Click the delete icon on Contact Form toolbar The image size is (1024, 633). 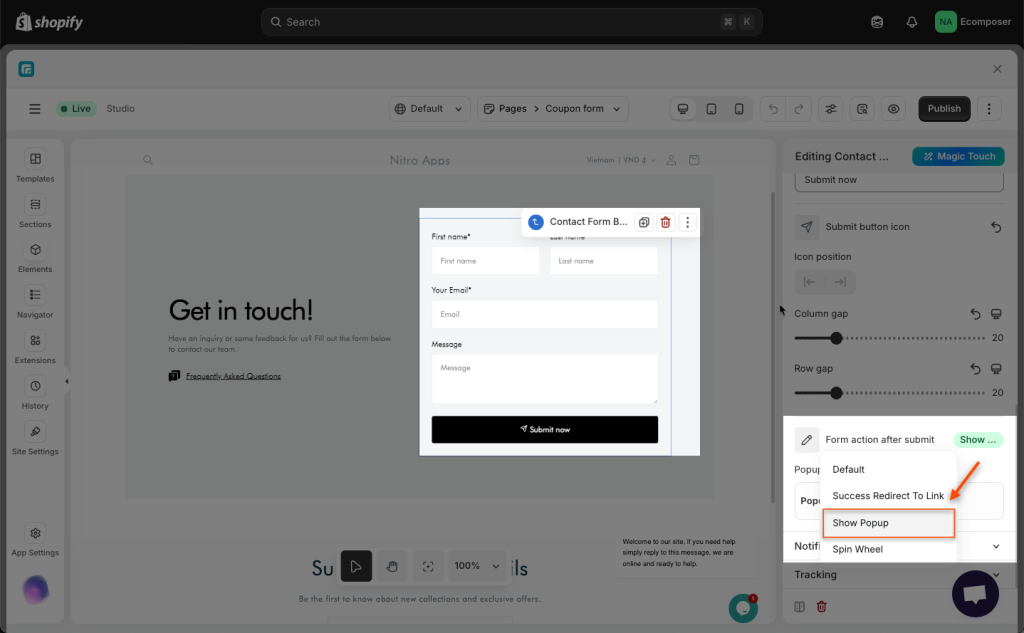pyautogui.click(x=666, y=222)
